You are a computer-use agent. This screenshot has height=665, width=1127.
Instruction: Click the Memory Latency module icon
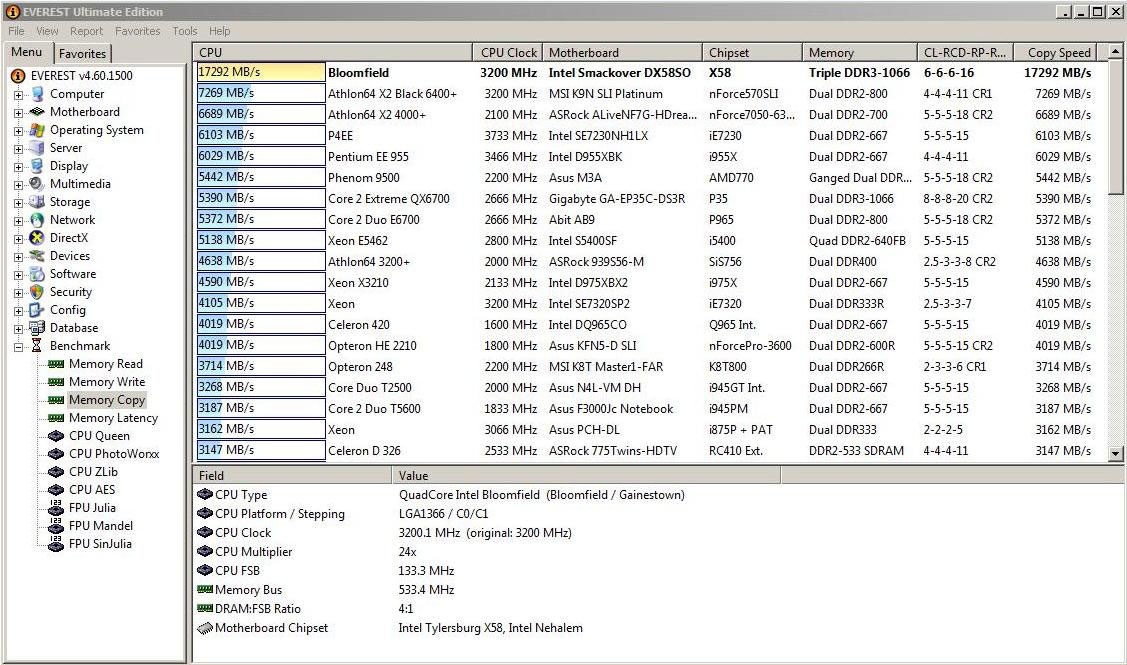point(56,418)
